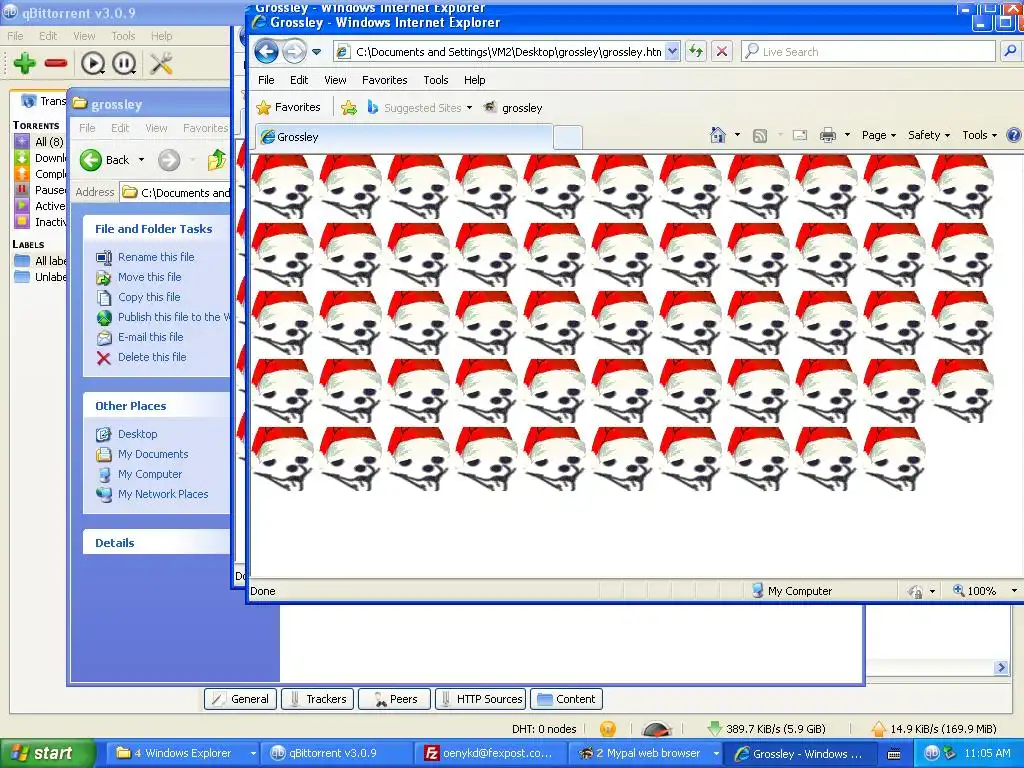Click the Up folder icon in grossley Explorer window

(x=216, y=159)
